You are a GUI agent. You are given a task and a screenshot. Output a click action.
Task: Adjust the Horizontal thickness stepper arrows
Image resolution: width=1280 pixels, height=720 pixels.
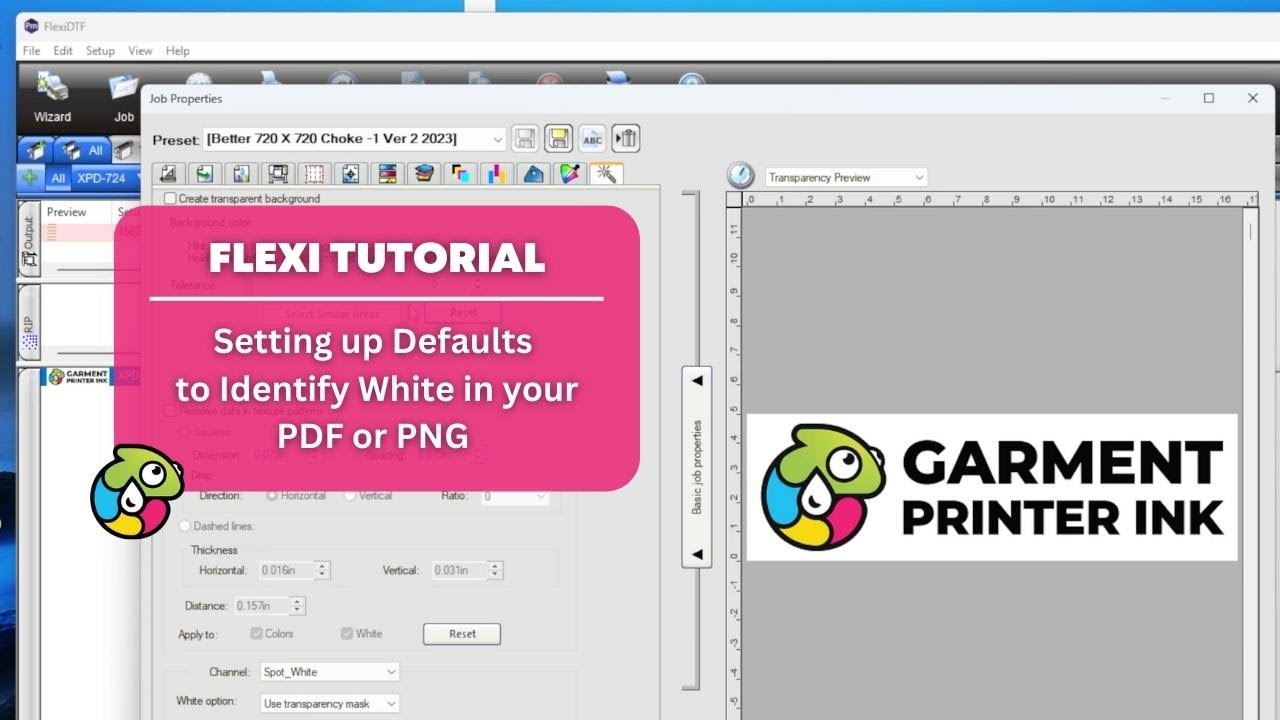[x=322, y=570]
